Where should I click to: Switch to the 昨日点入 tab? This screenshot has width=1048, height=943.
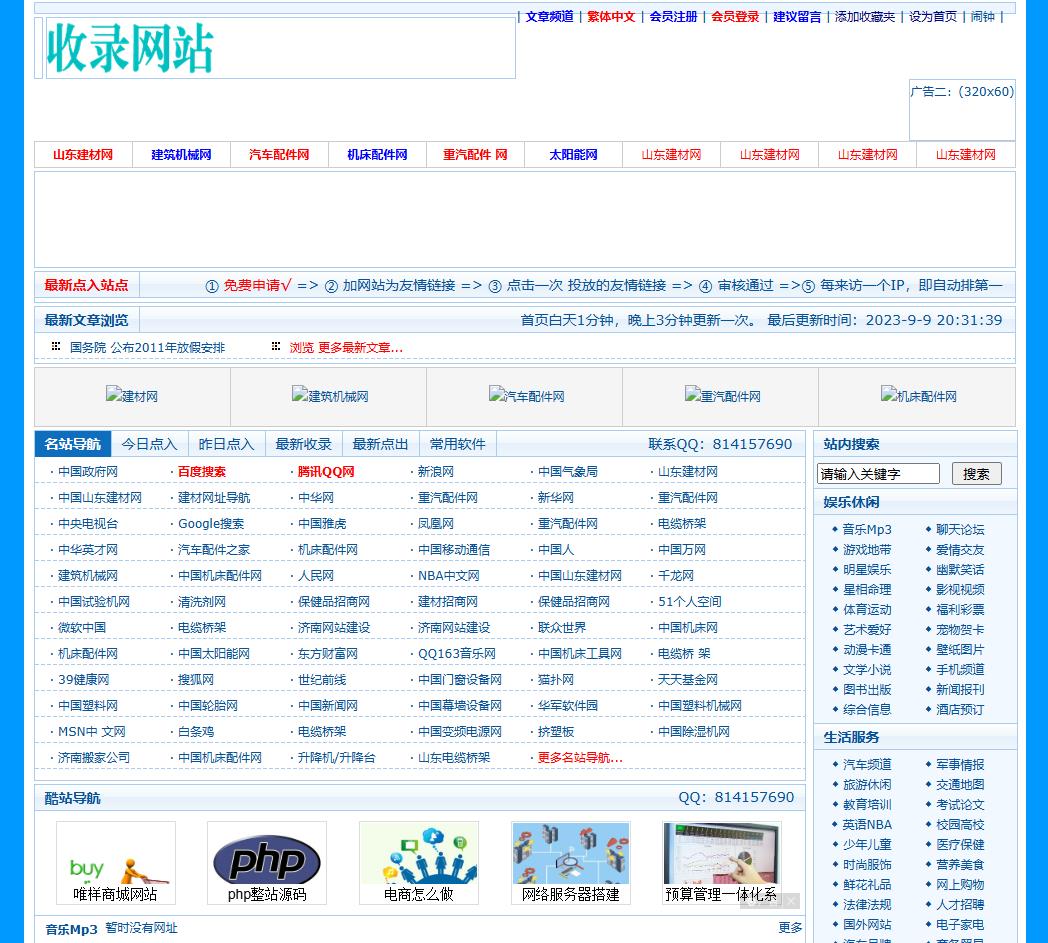(227, 444)
